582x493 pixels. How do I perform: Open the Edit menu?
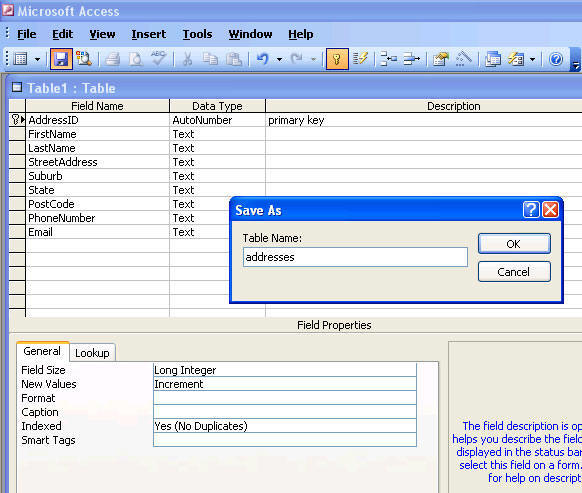(x=62, y=34)
